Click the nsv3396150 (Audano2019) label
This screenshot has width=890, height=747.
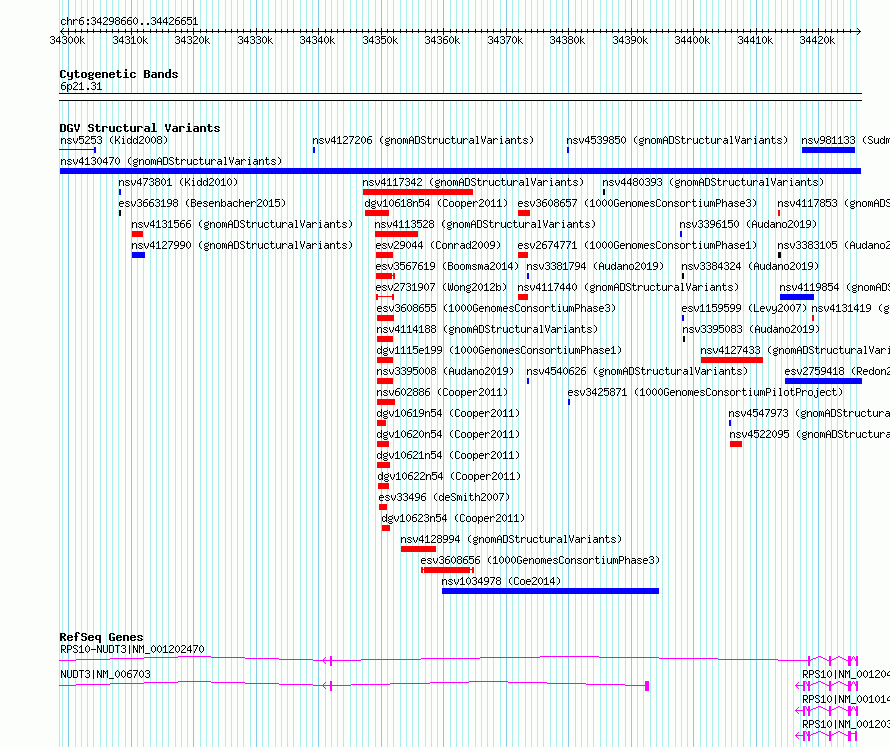point(748,224)
